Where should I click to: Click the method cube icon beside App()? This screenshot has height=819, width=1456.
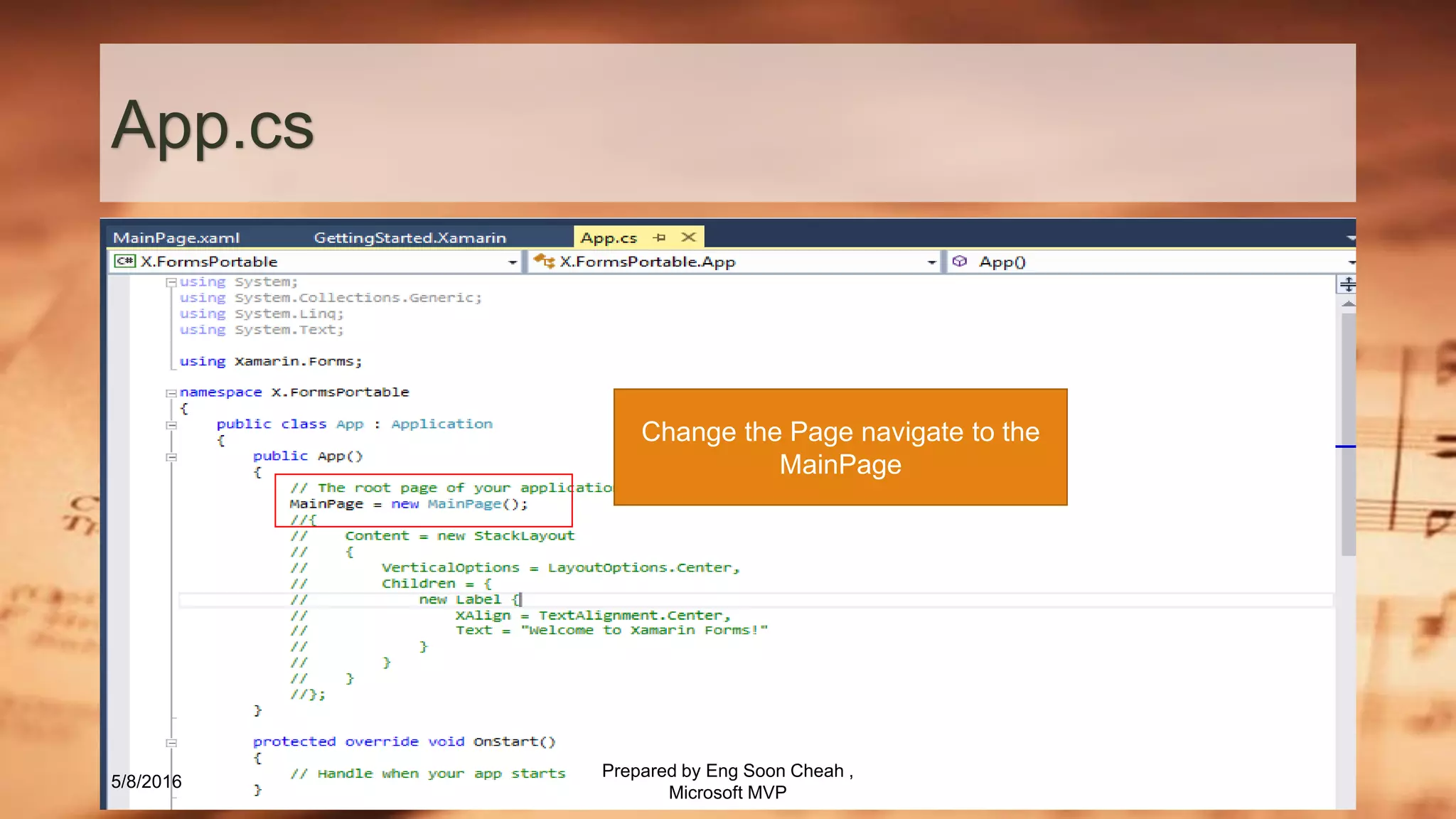[960, 261]
